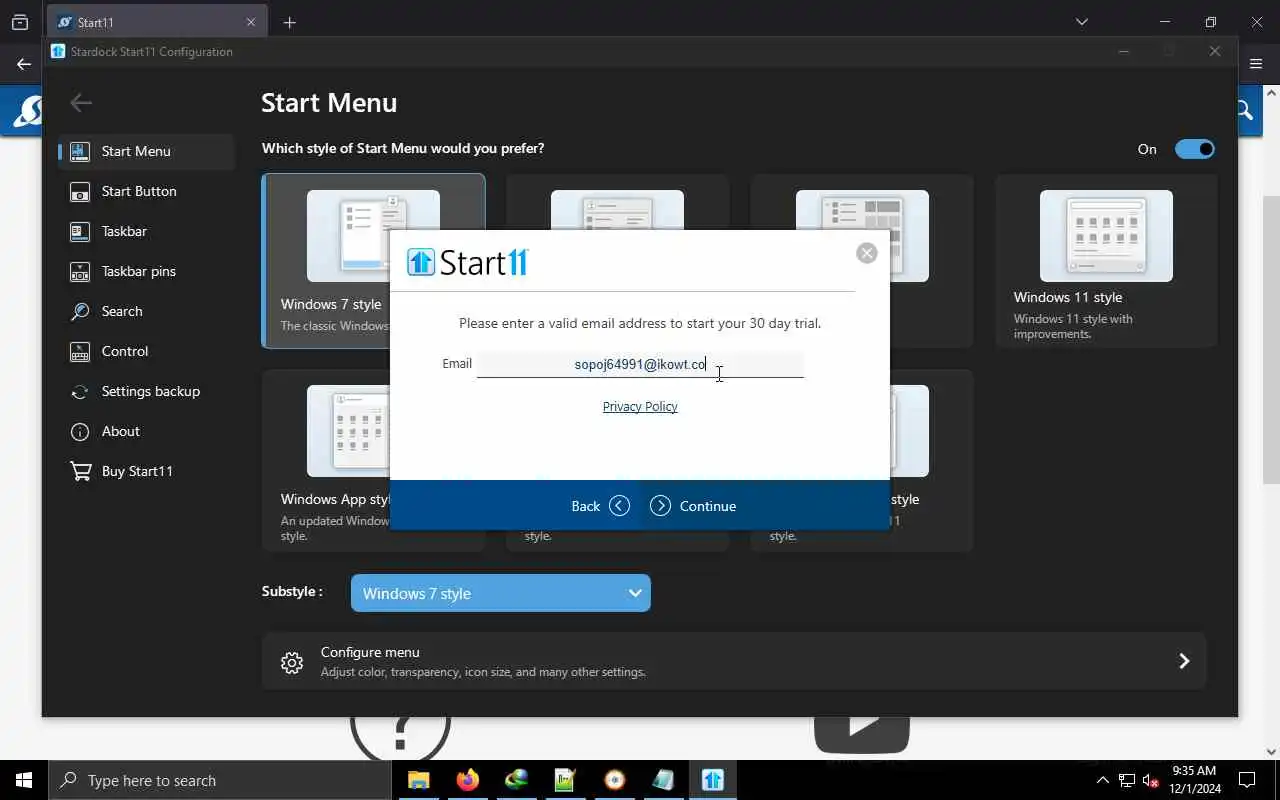Click the Configure menu gear icon
This screenshot has height=800, width=1280.
(x=292, y=662)
